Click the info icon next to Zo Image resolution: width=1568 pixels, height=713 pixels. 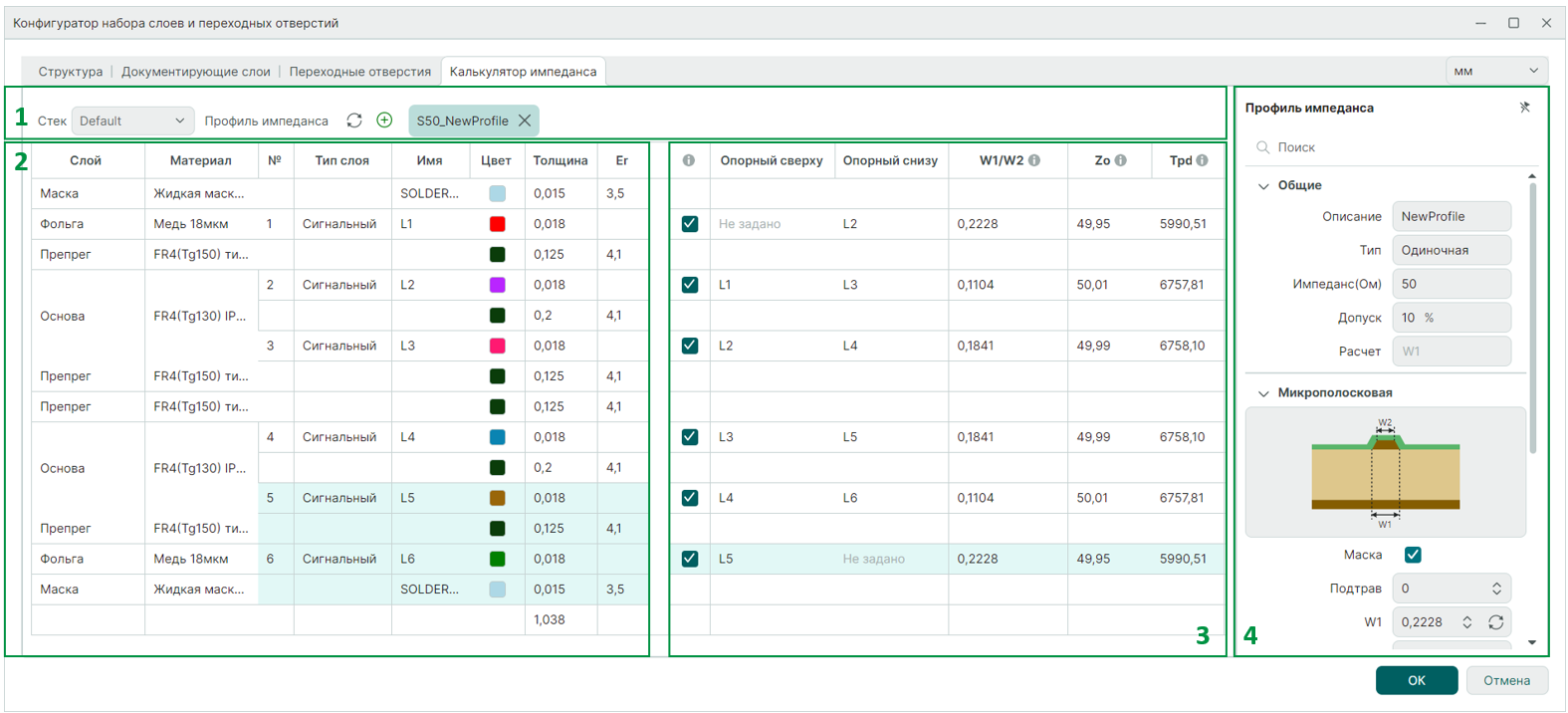tap(1120, 160)
